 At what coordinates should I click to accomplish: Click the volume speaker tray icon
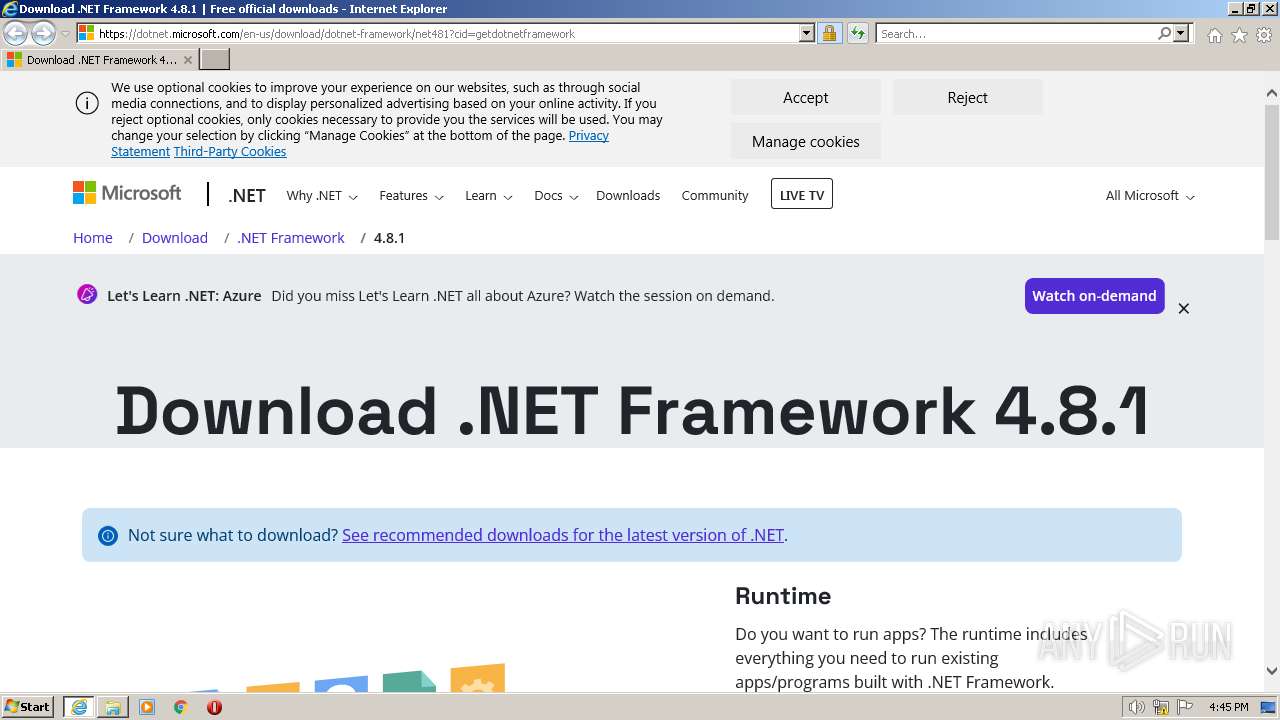coord(1136,707)
